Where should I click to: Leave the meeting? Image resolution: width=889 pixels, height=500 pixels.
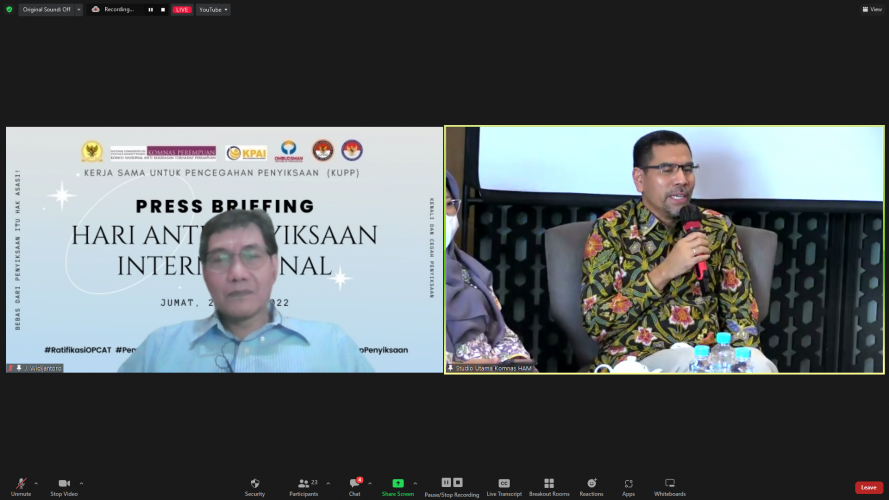pos(867,487)
